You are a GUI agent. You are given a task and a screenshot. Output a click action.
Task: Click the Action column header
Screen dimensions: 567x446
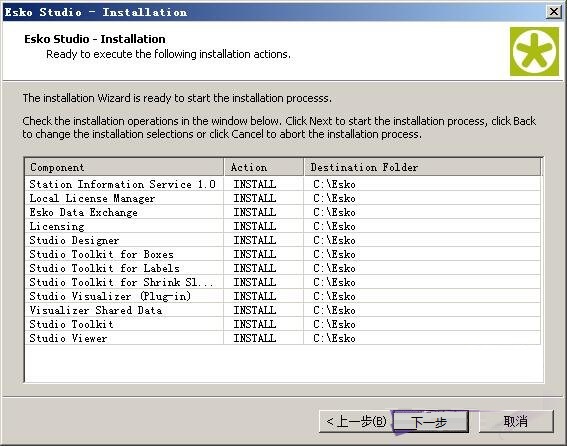[x=264, y=167]
